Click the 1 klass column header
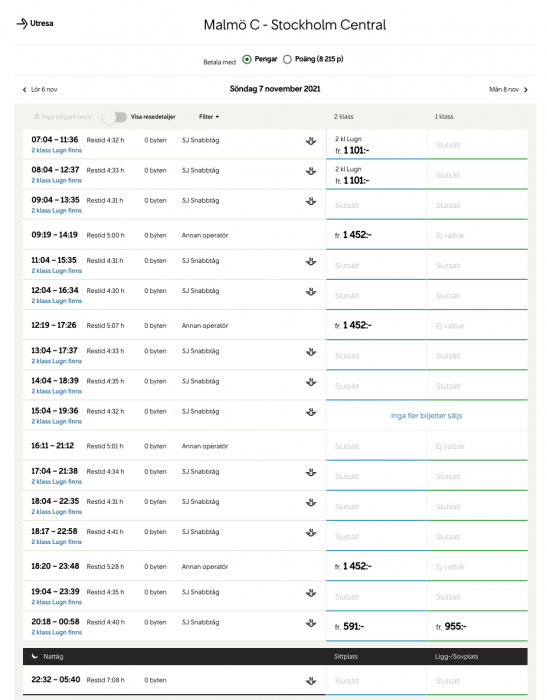Viewport: 547px width, 700px height. coord(444,117)
